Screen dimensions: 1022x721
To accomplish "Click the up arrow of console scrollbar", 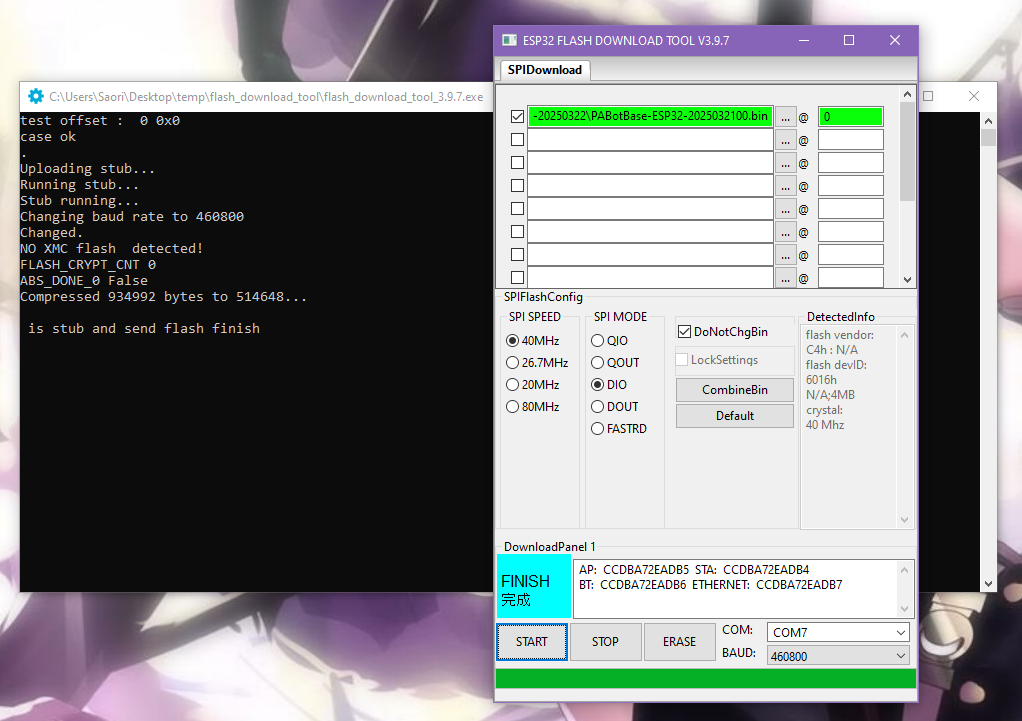I will (988, 120).
